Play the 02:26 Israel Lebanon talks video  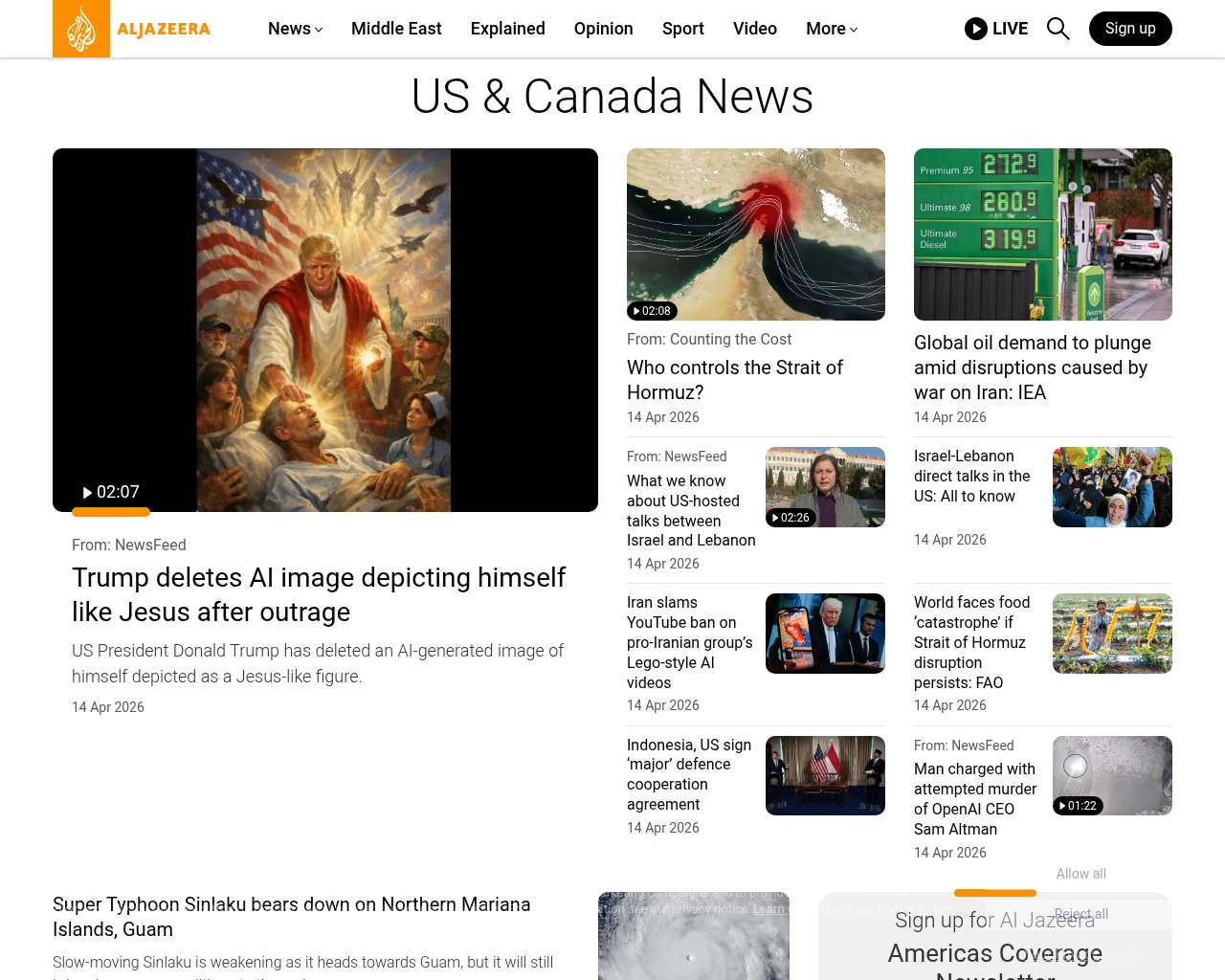click(x=791, y=518)
